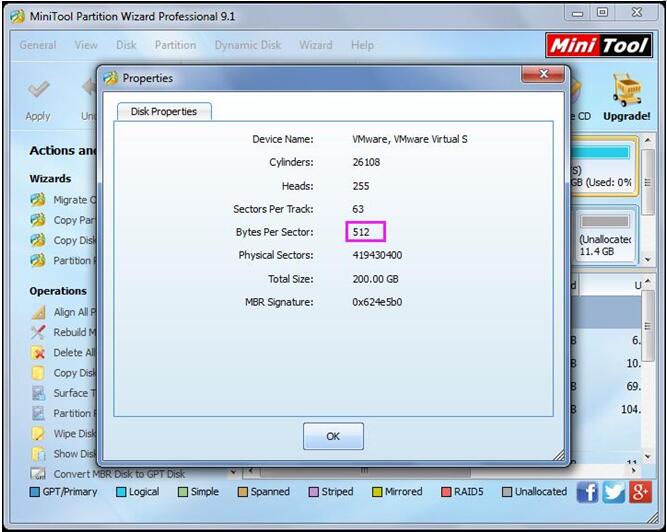This screenshot has width=667, height=532.
Task: Click the Copy Disk operation icon
Action: click(x=38, y=373)
